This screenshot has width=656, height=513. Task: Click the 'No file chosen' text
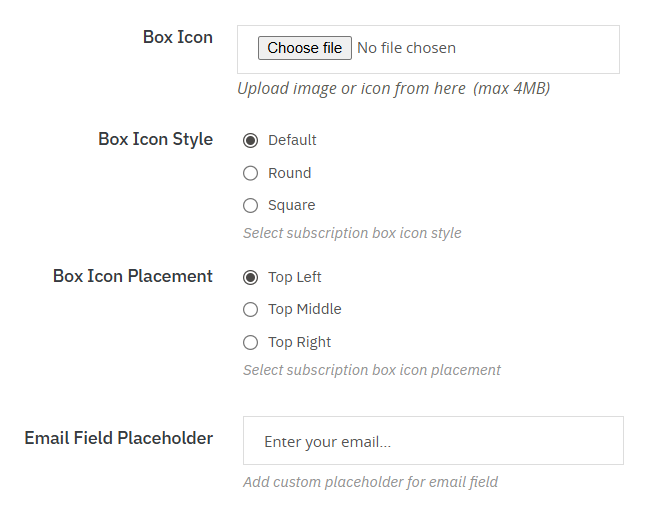(x=406, y=48)
